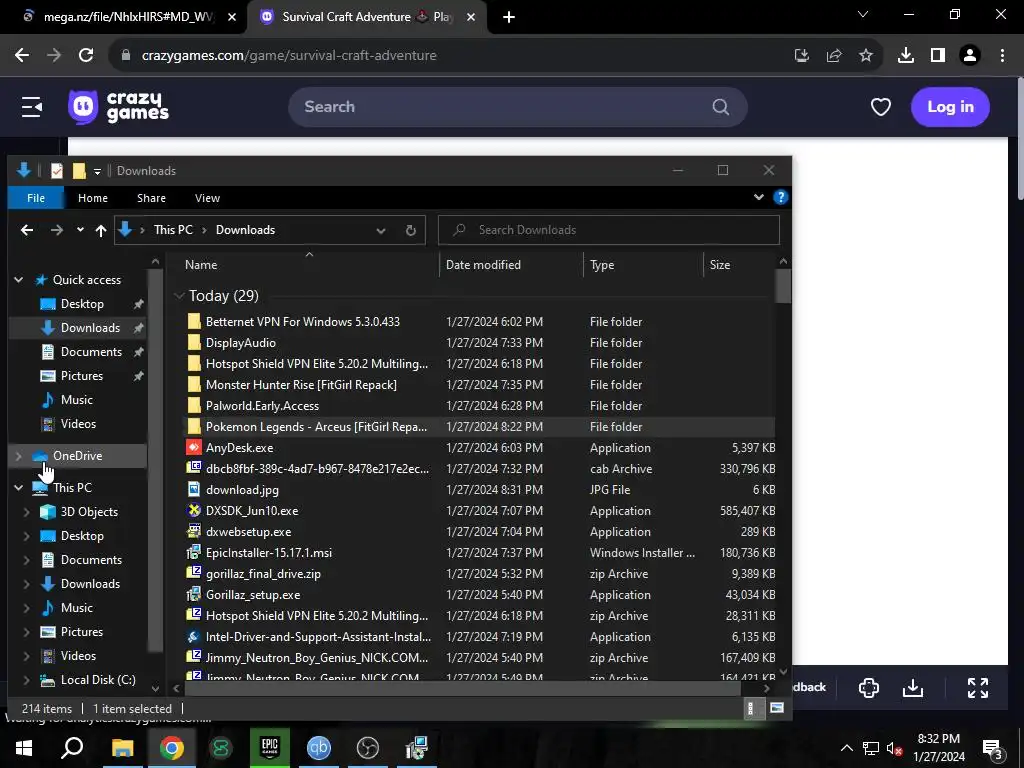
Task: Click the search magnifier icon in crazygames search
Action: [x=720, y=107]
